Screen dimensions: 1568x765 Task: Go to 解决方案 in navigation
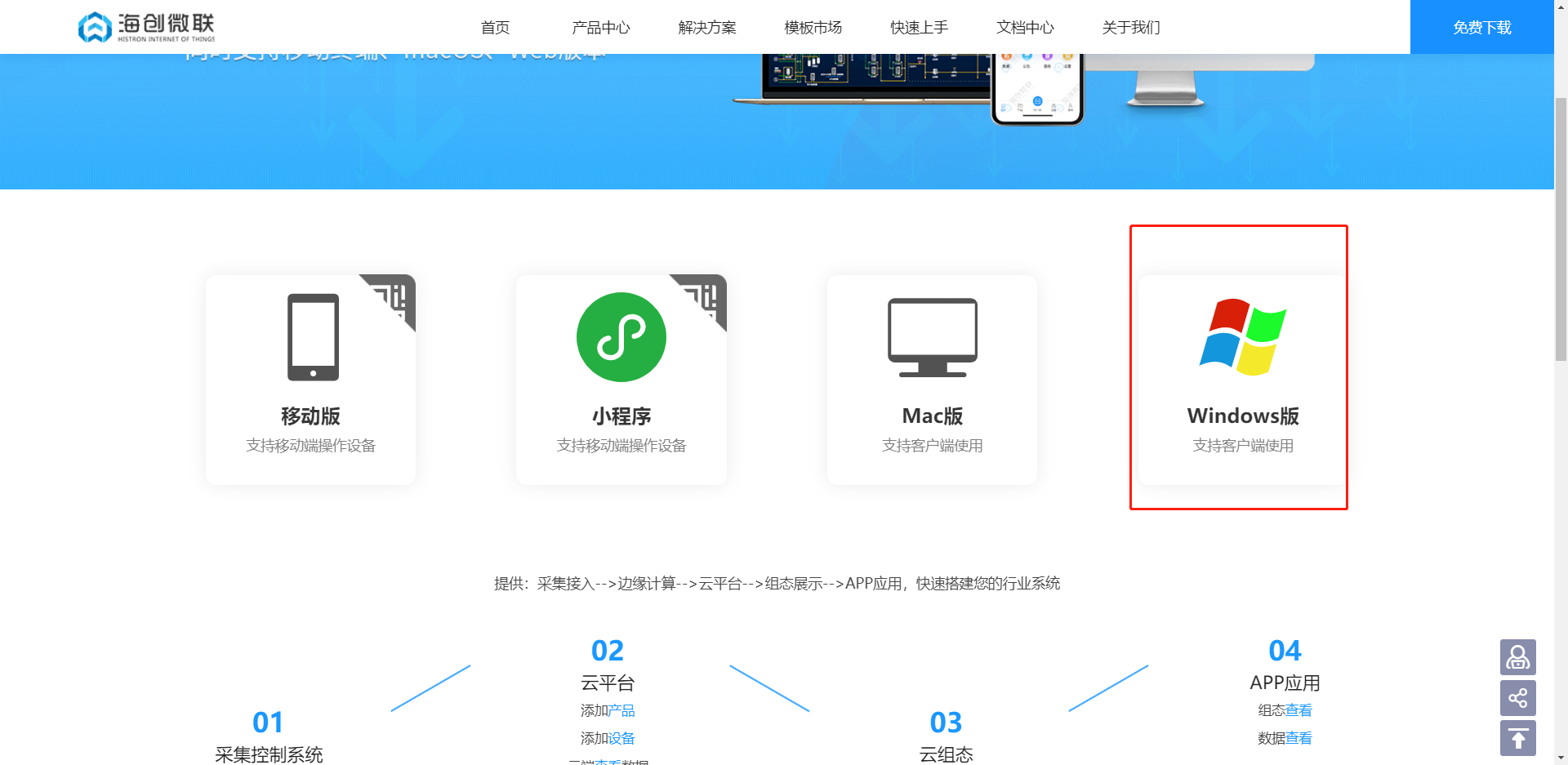(707, 28)
